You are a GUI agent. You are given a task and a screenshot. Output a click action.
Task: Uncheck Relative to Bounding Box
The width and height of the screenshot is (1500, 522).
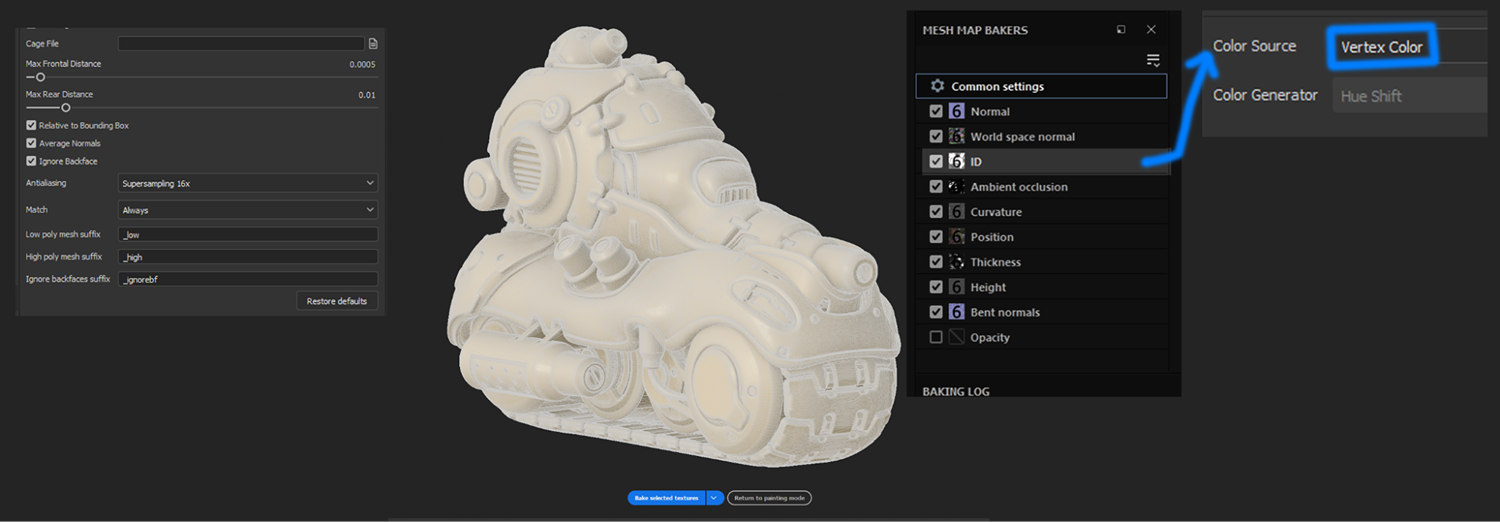click(31, 125)
